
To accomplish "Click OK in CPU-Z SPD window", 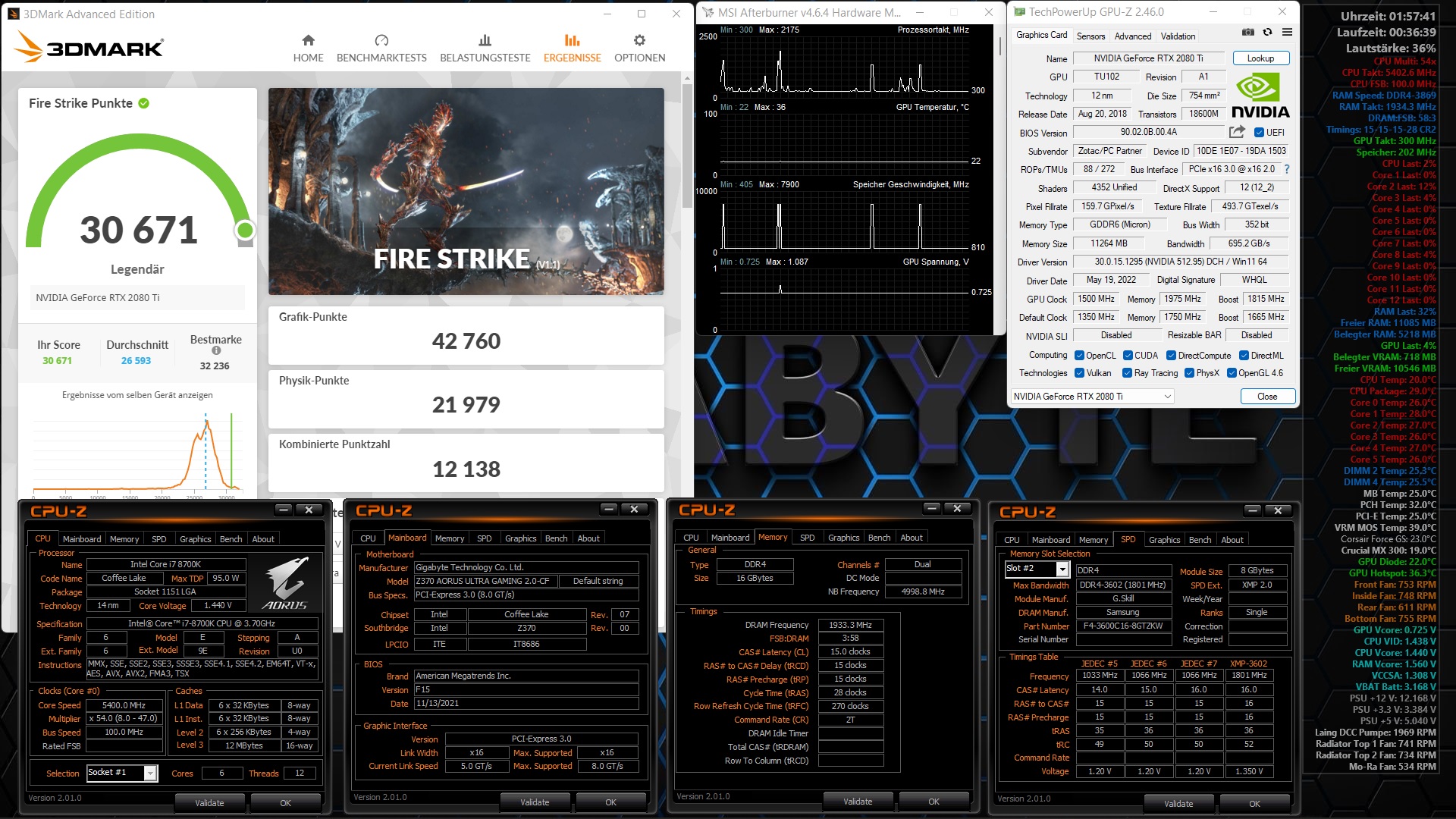I will tap(1254, 804).
